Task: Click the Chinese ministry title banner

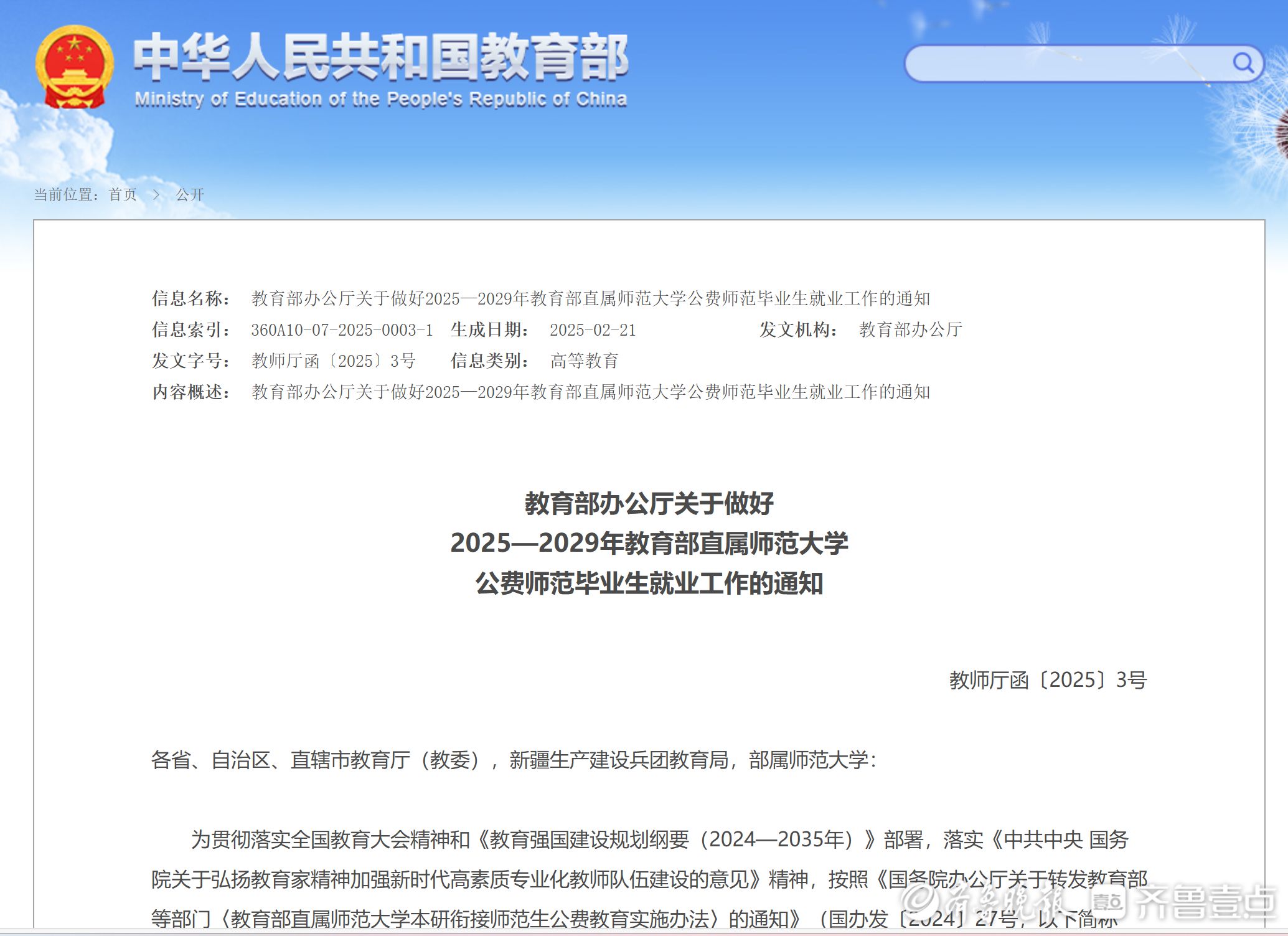Action: [x=380, y=57]
